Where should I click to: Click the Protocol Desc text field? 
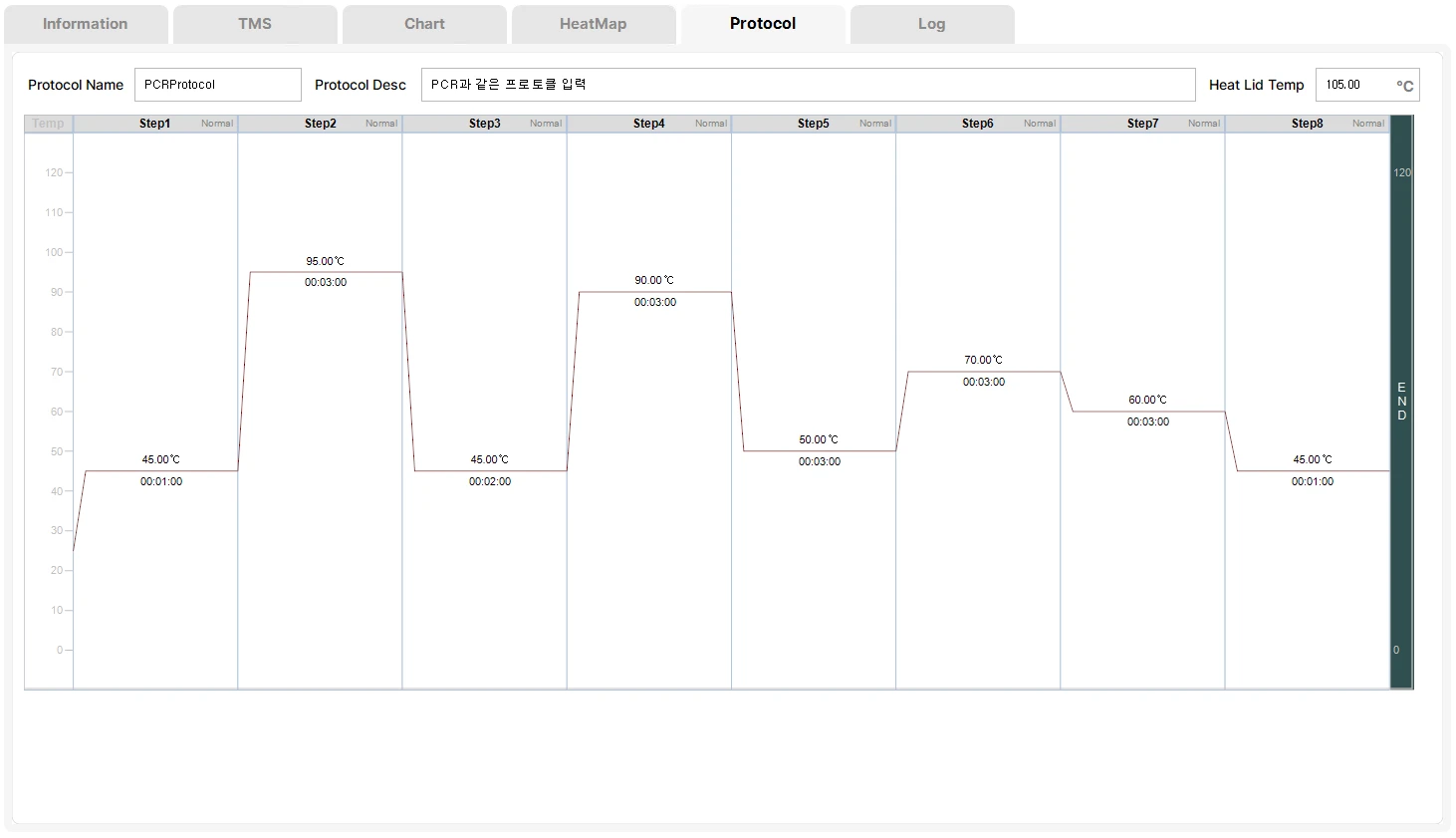[x=808, y=85]
